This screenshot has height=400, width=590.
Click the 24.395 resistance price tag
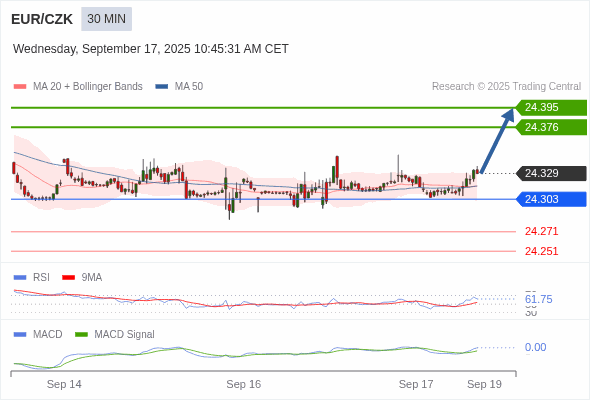tap(551, 108)
